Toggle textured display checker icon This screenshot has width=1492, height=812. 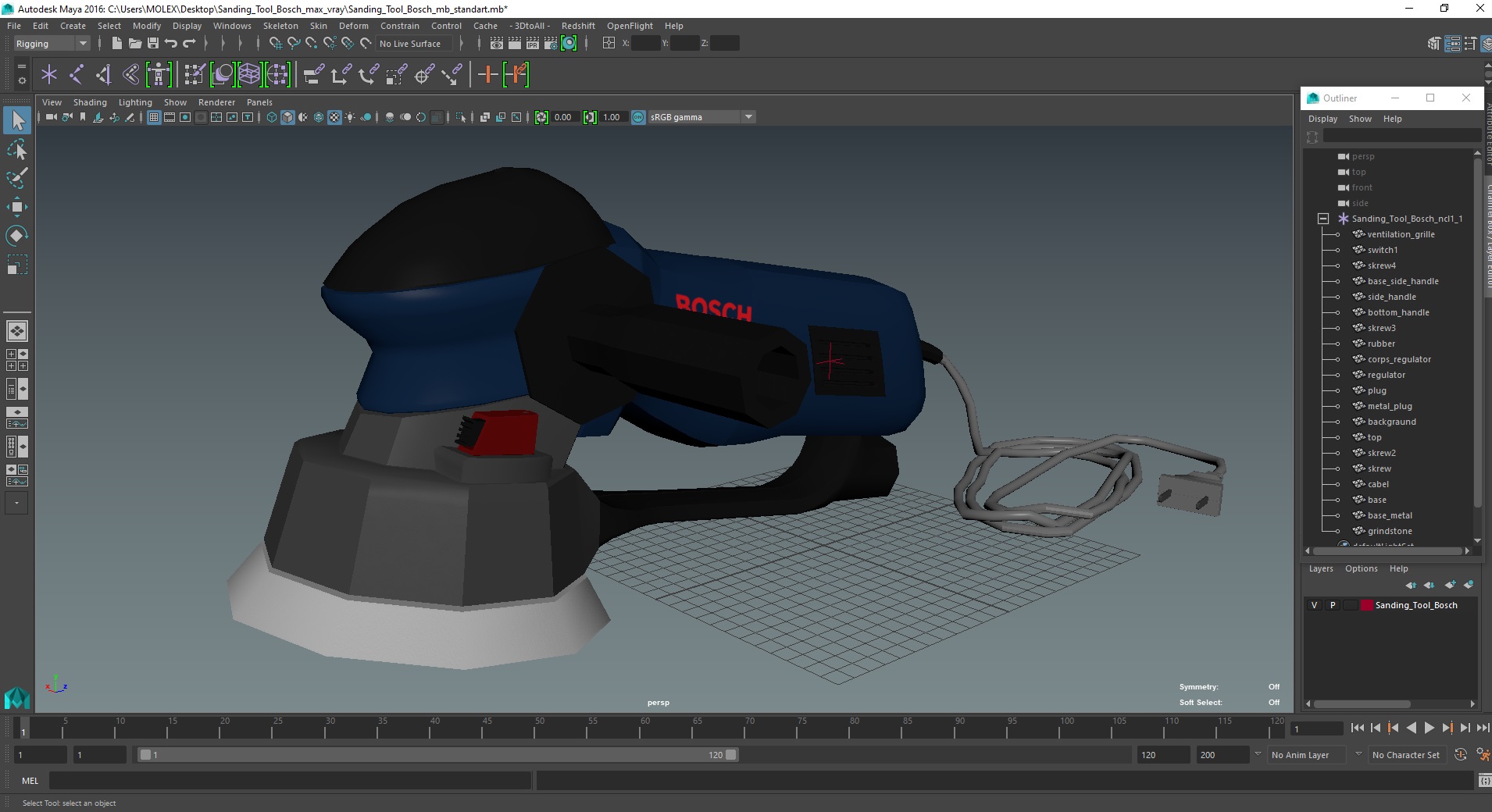coord(334,117)
